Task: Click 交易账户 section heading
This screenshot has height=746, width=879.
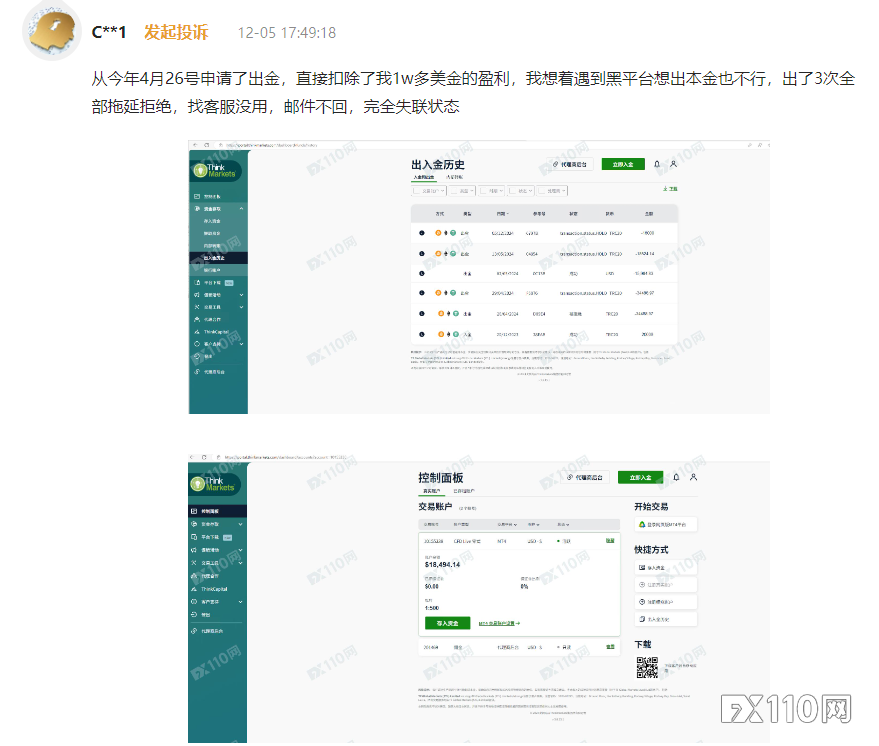Action: point(435,507)
